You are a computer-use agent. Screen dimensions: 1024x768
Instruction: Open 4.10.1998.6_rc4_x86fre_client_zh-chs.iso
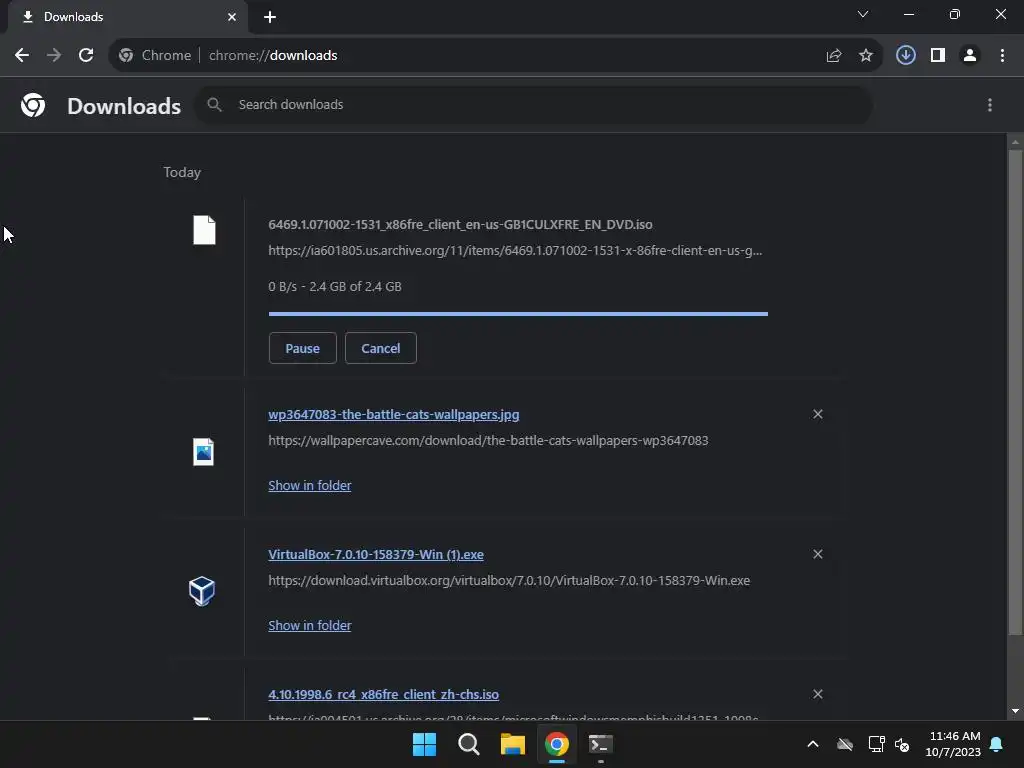tap(383, 694)
